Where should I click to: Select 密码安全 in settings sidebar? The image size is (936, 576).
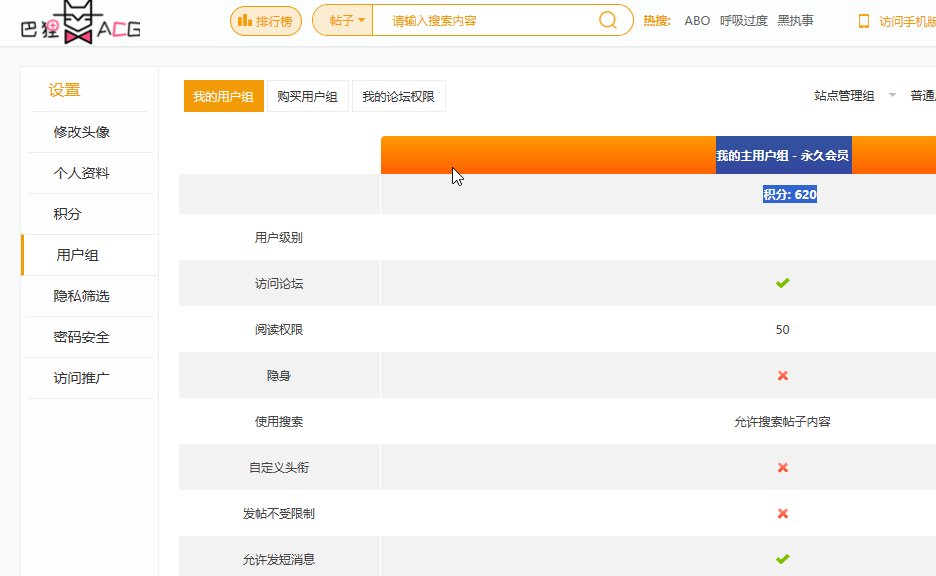pos(81,337)
